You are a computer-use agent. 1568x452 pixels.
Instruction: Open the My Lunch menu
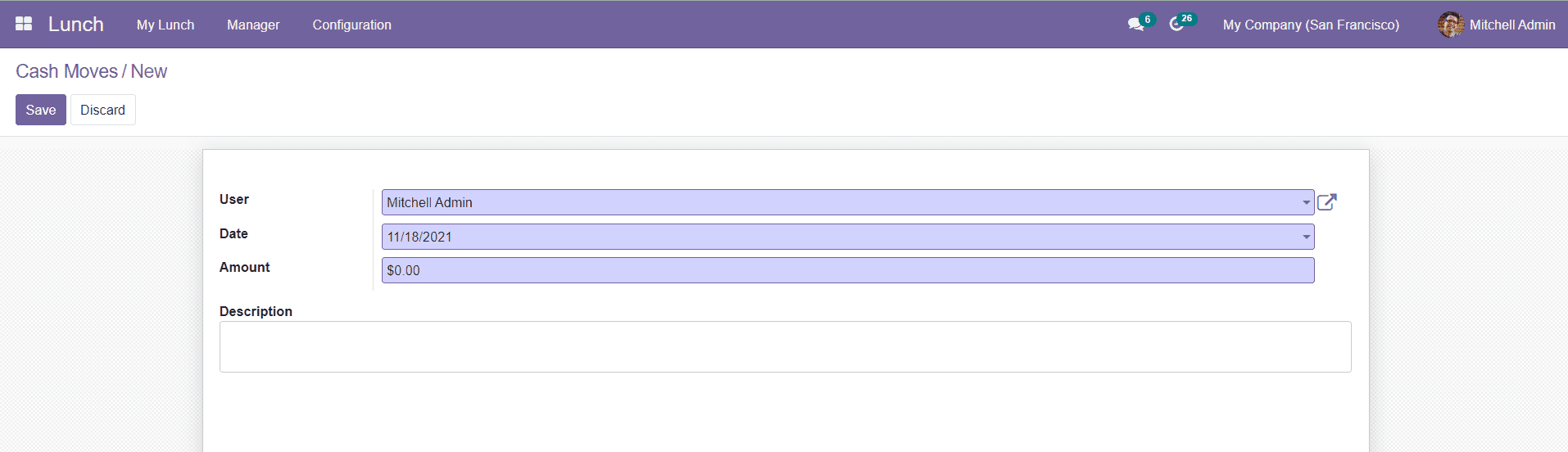165,25
